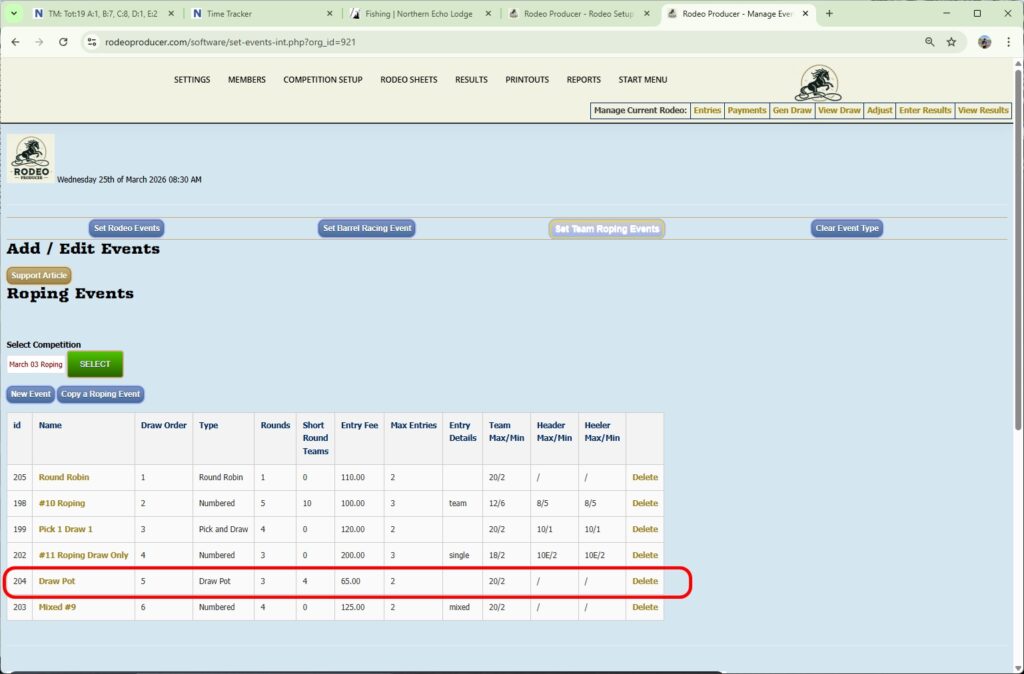This screenshot has height=674, width=1024.
Task: Open Chrome three-dot menu
Action: [x=1008, y=42]
